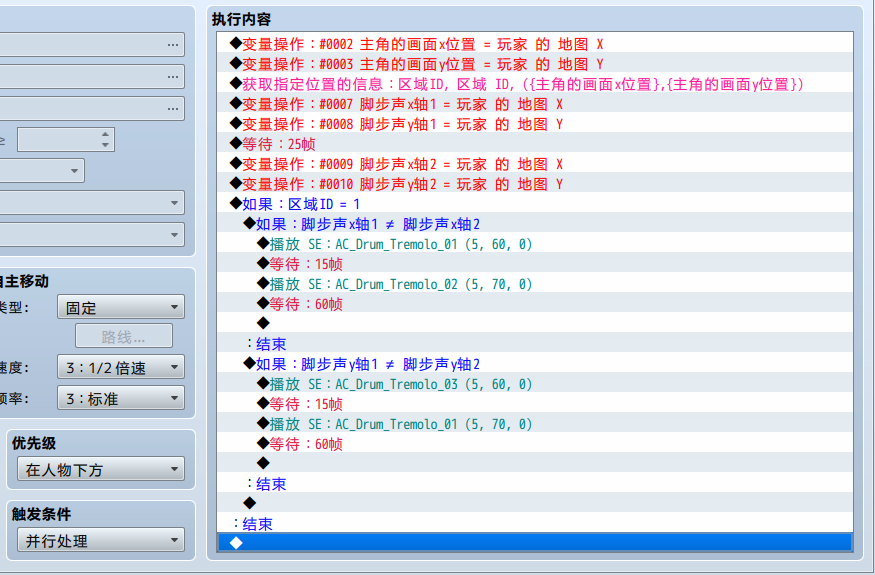Click the first ellipsis button in the conditions panel
The width and height of the screenshot is (875, 575).
tap(173, 45)
